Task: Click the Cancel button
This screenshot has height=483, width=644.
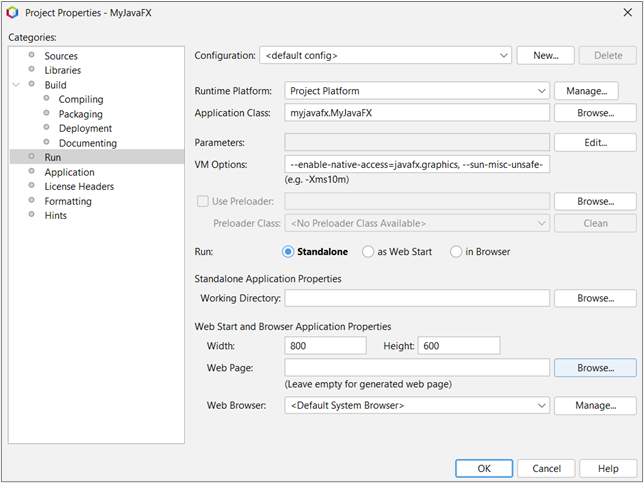Action: click(546, 469)
